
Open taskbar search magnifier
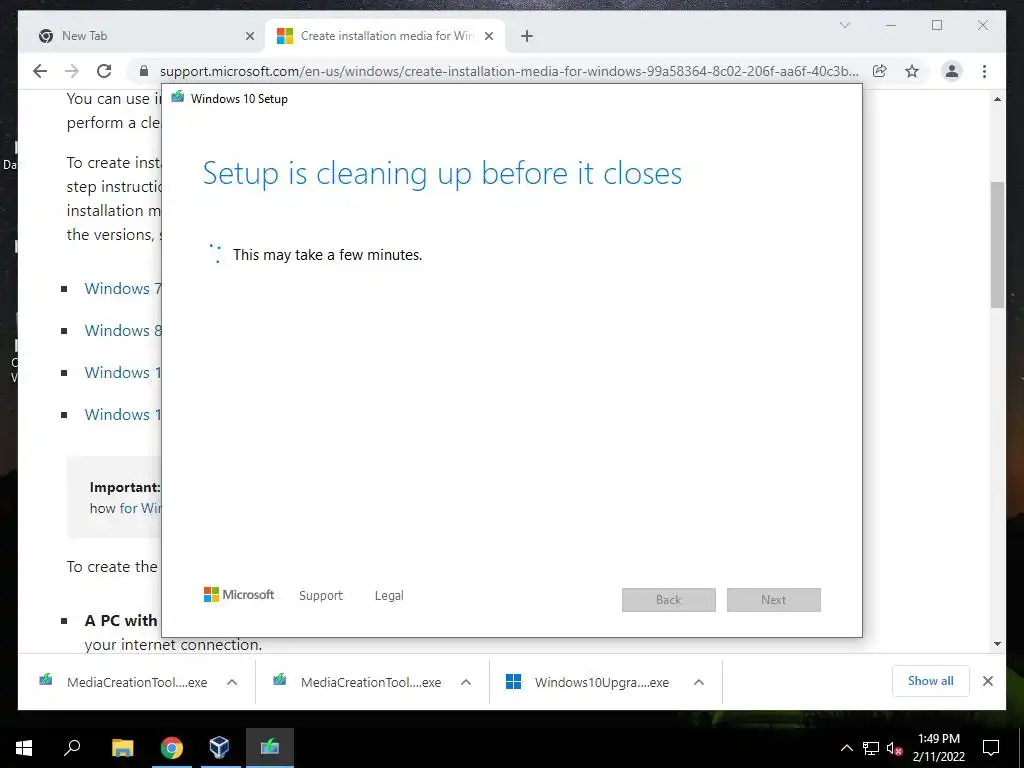[x=72, y=748]
